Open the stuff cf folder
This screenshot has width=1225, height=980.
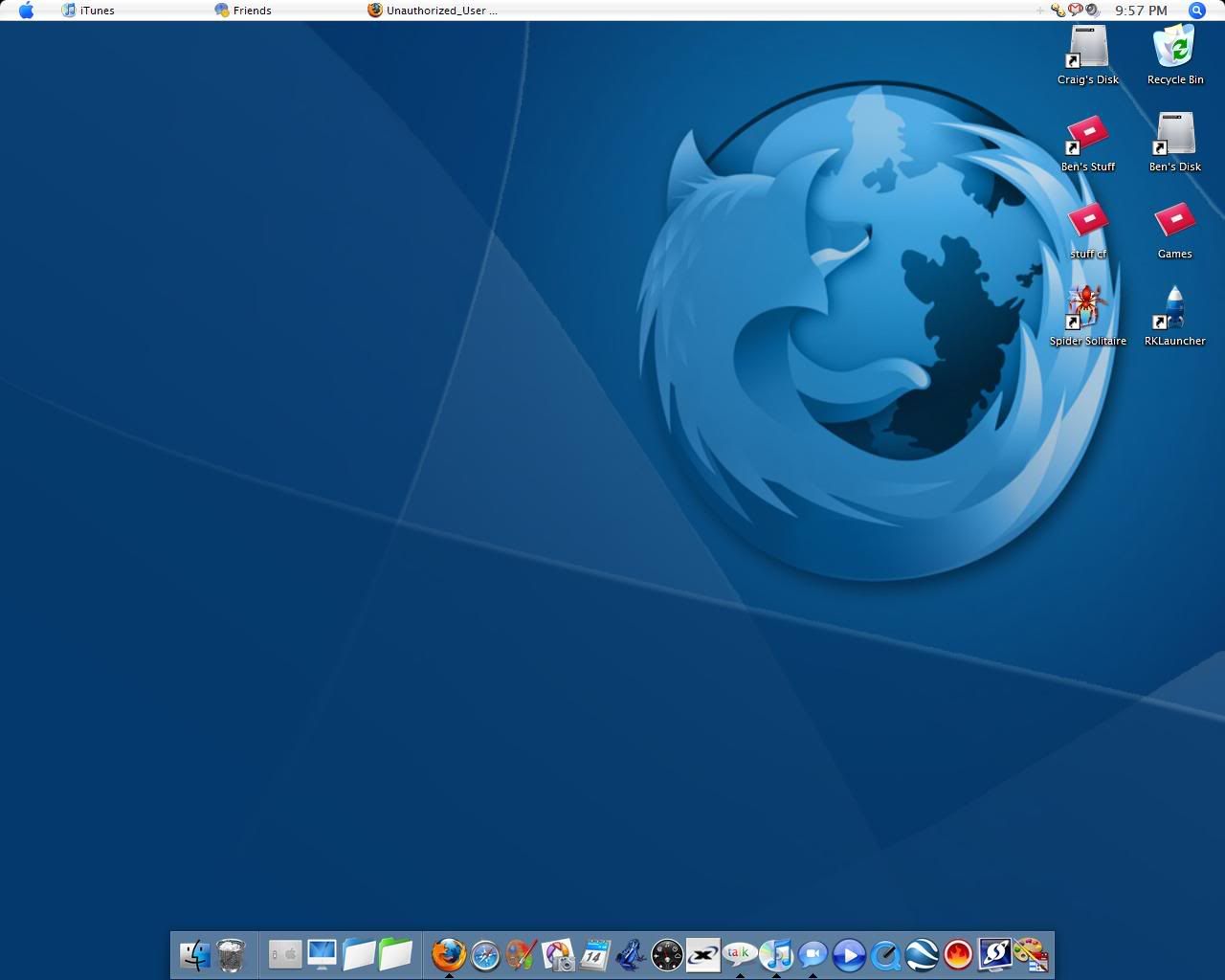click(1088, 231)
